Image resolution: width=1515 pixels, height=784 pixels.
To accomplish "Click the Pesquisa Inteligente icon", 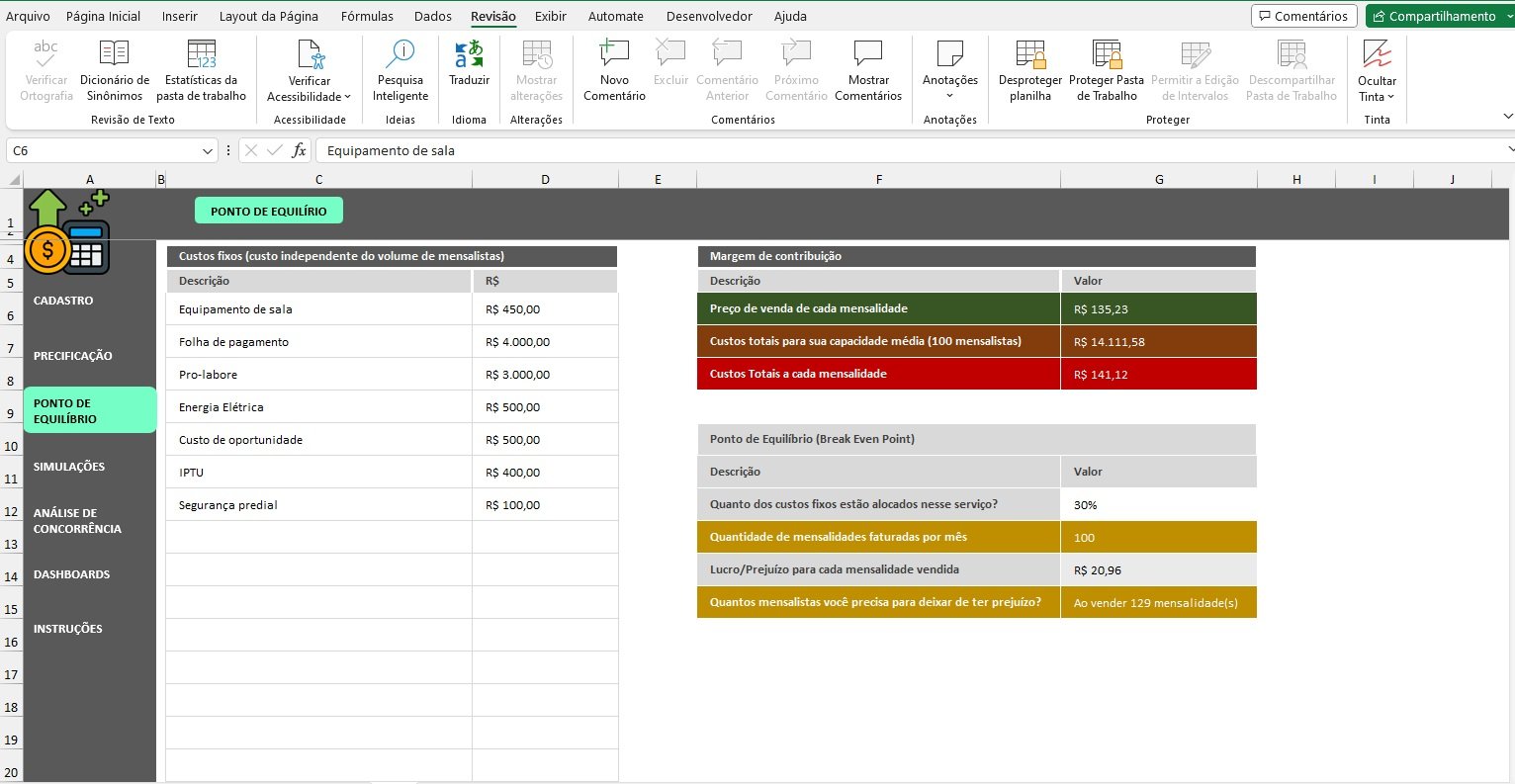I will click(x=401, y=54).
